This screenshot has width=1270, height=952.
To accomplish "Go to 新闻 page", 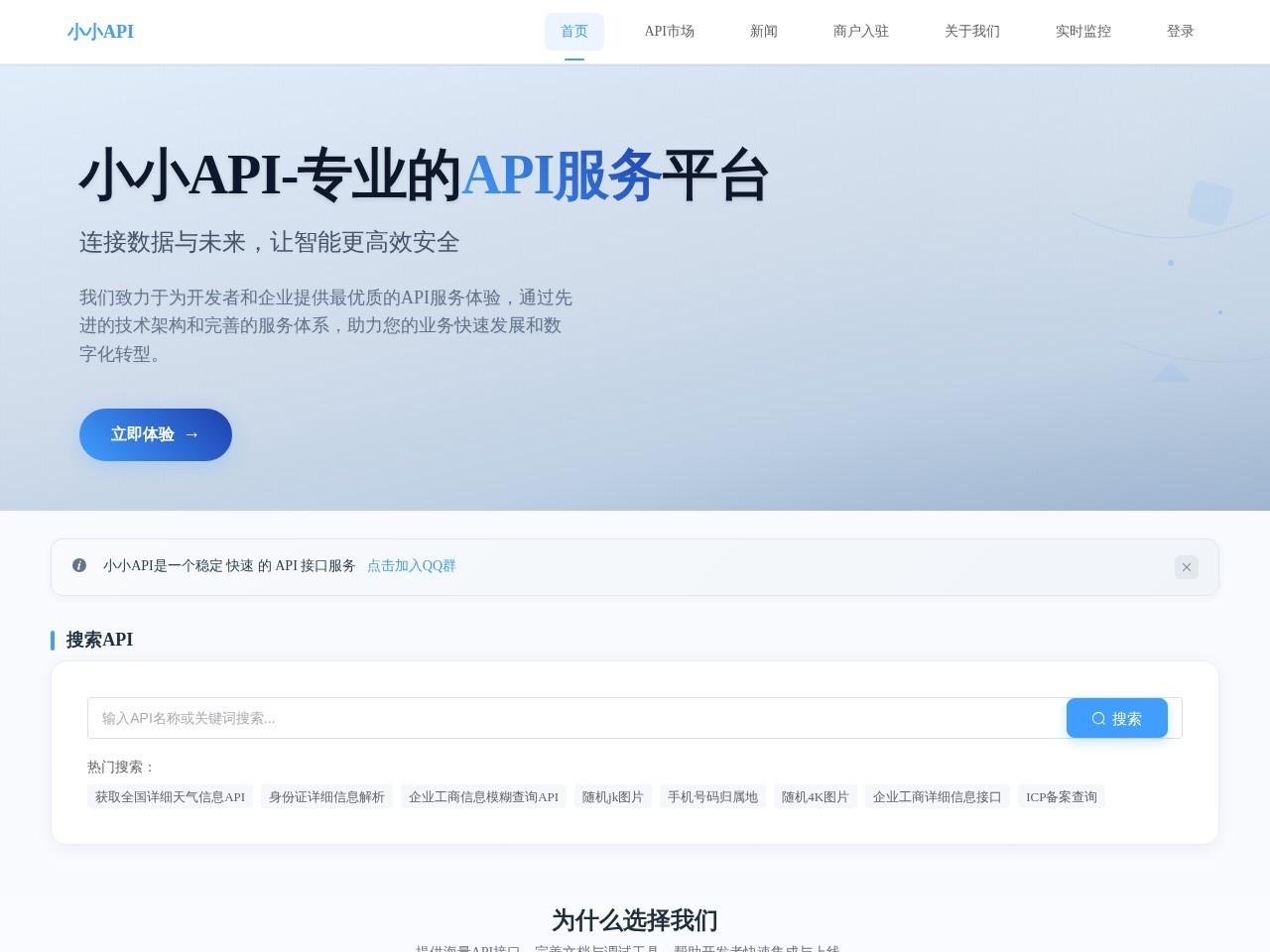I will click(x=763, y=32).
